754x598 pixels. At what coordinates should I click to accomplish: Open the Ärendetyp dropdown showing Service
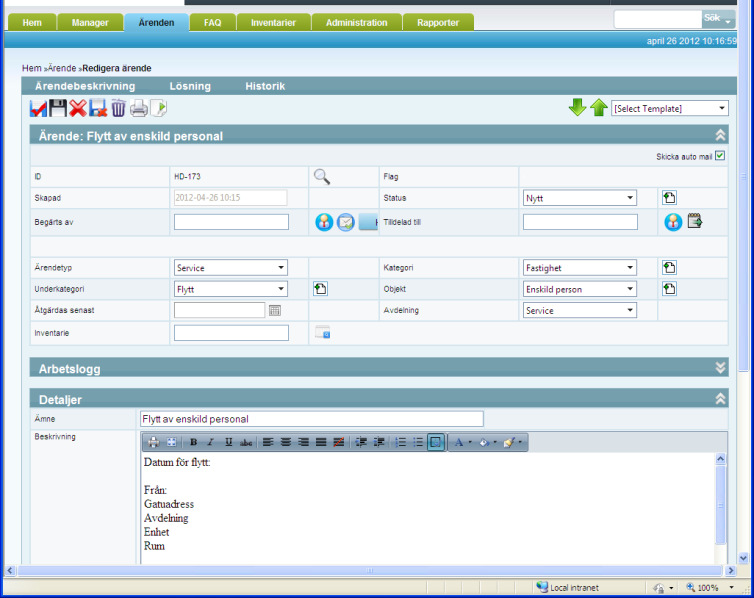tap(231, 268)
